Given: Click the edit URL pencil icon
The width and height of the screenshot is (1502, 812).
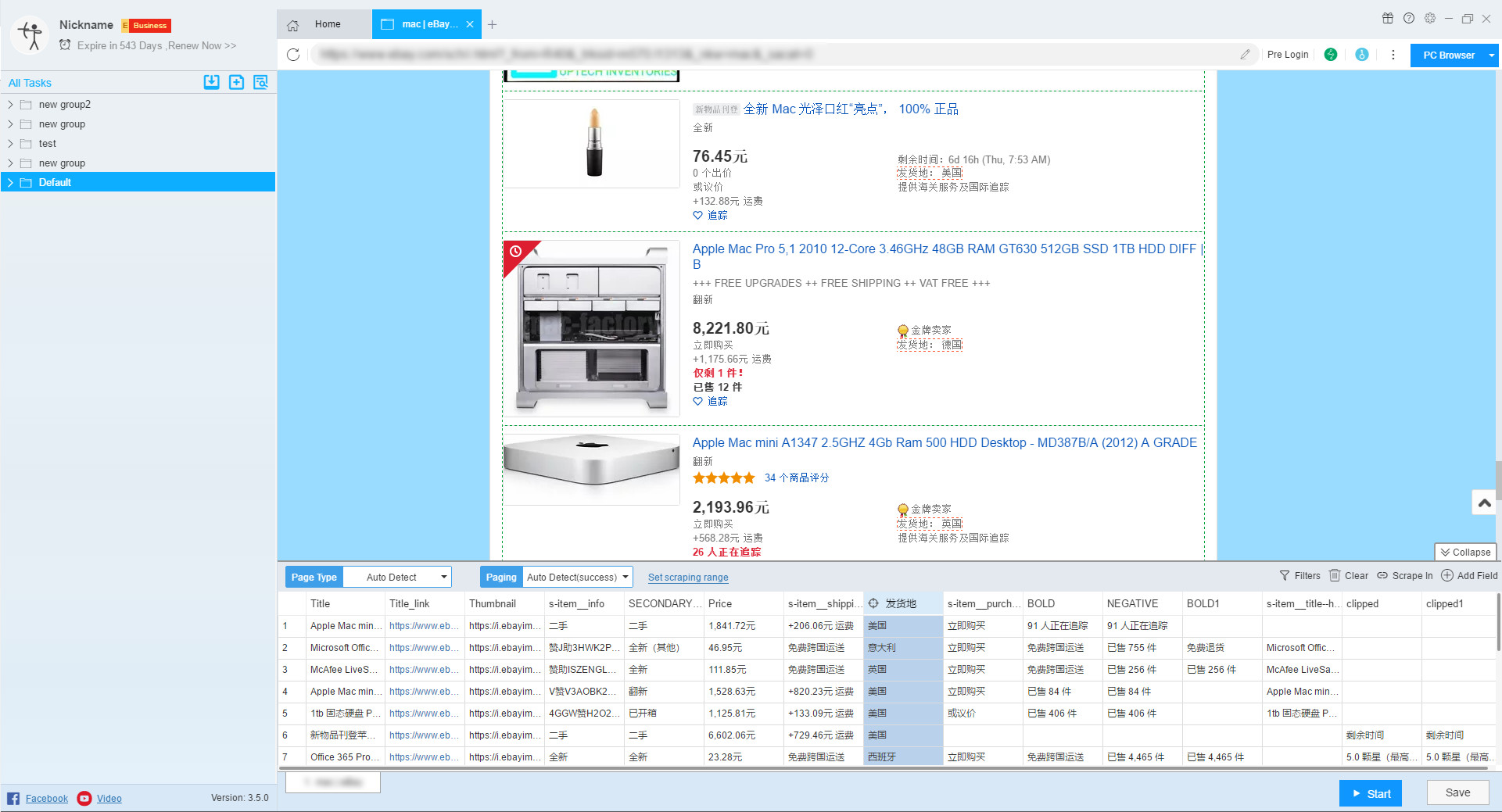Looking at the screenshot, I should pyautogui.click(x=1245, y=55).
